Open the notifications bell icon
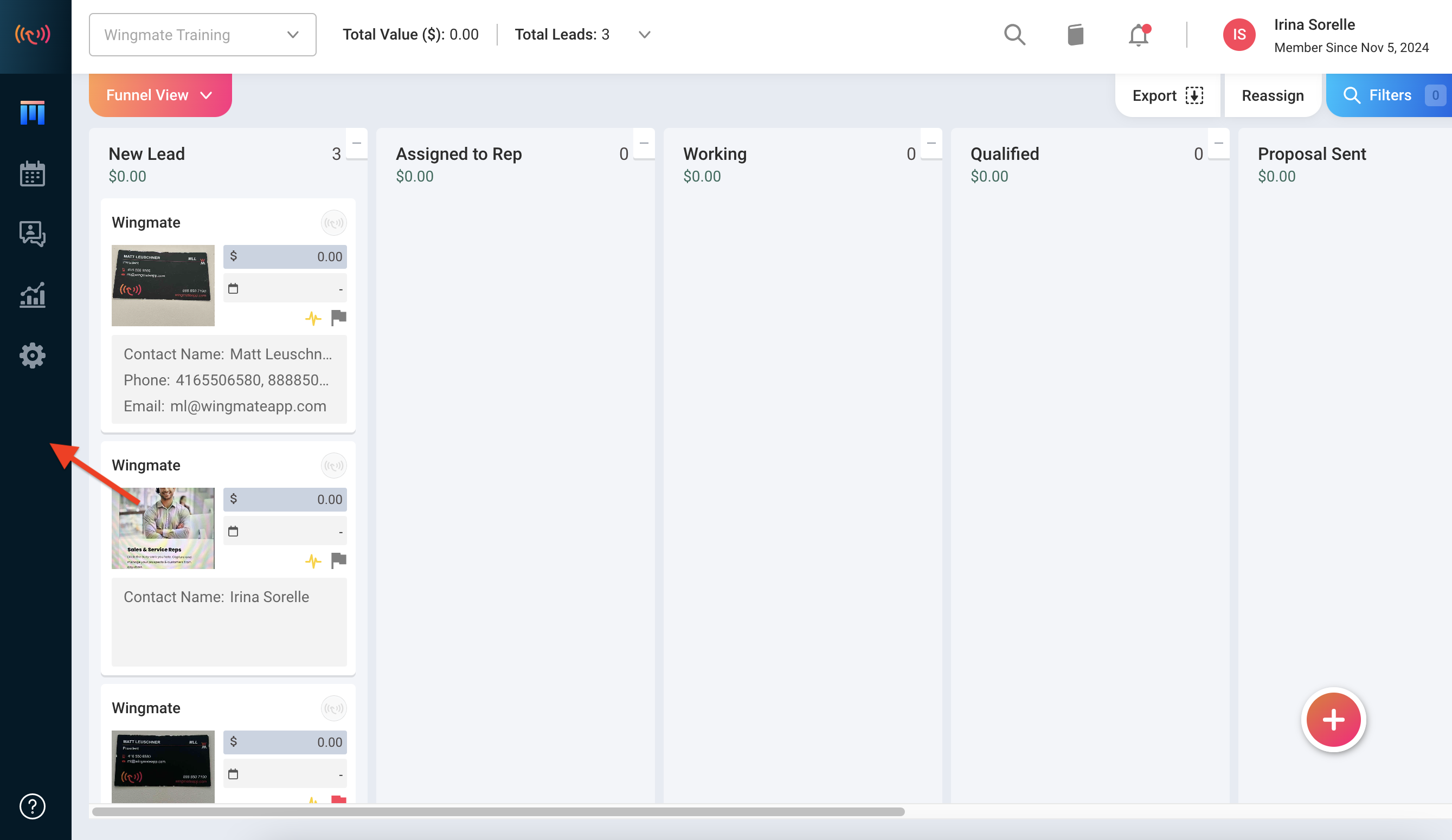Screen dimensions: 1452x840 click(1139, 35)
